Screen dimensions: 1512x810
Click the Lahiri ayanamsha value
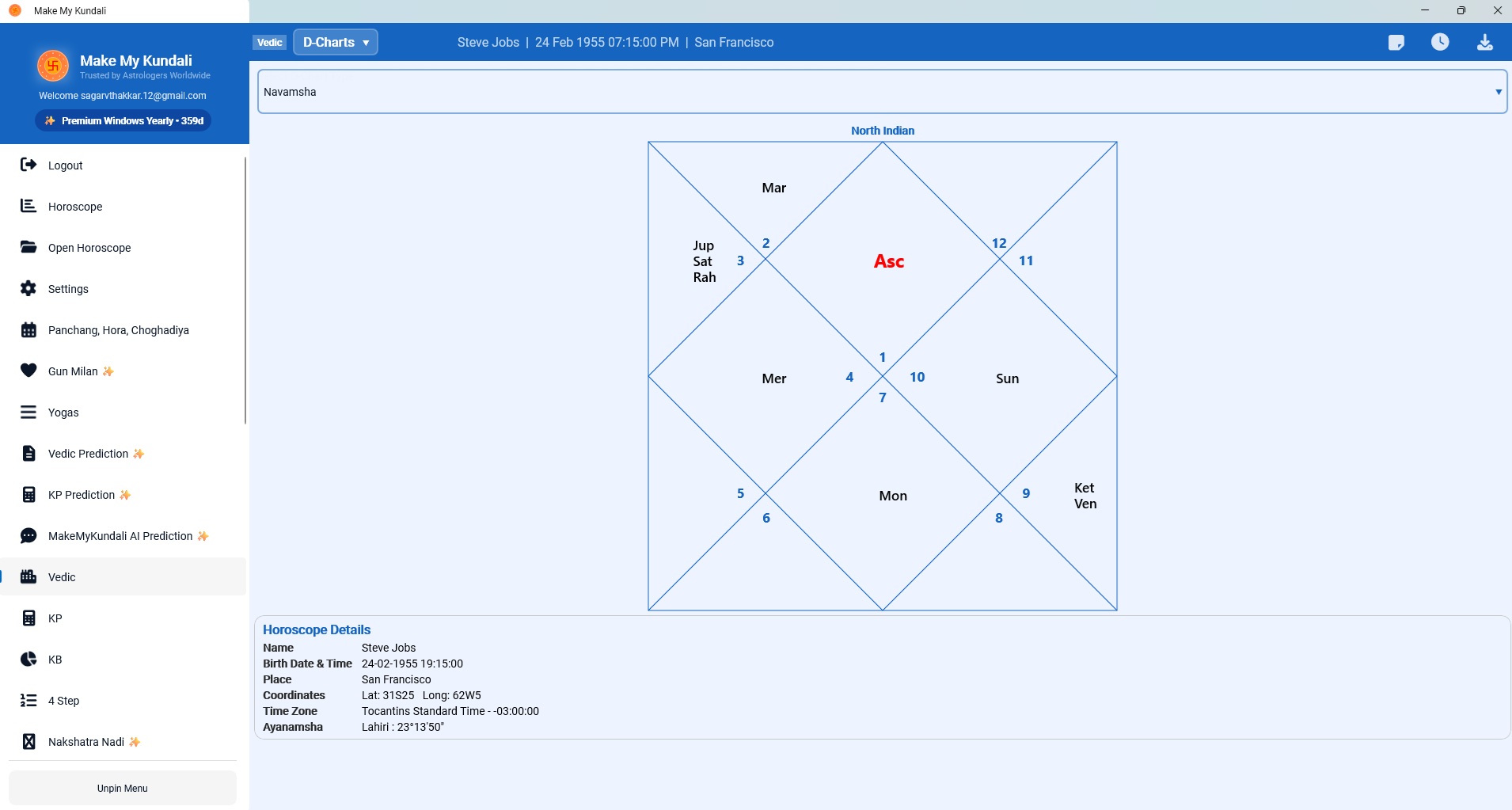[x=403, y=727]
